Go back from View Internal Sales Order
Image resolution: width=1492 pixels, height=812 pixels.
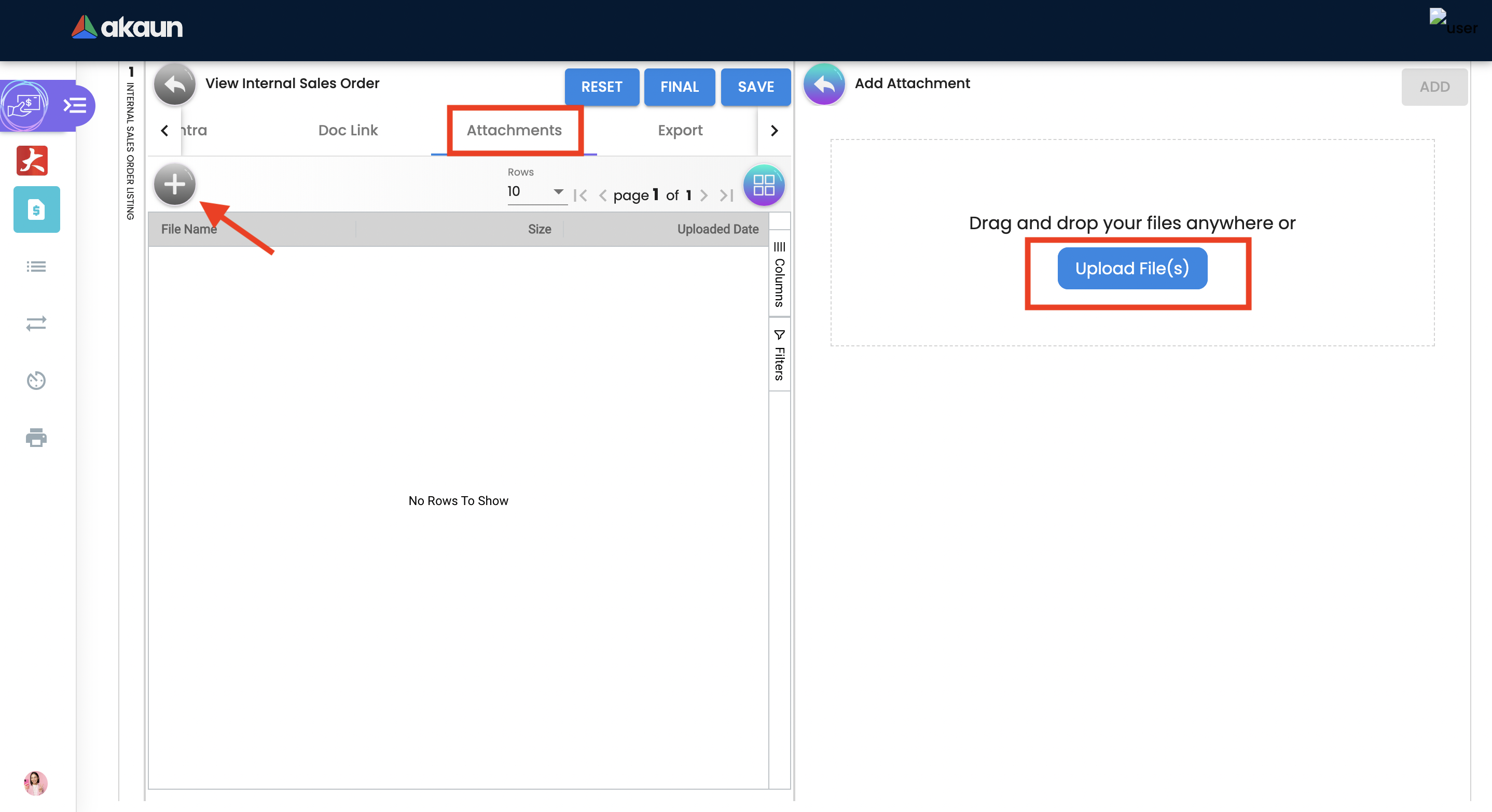click(174, 85)
